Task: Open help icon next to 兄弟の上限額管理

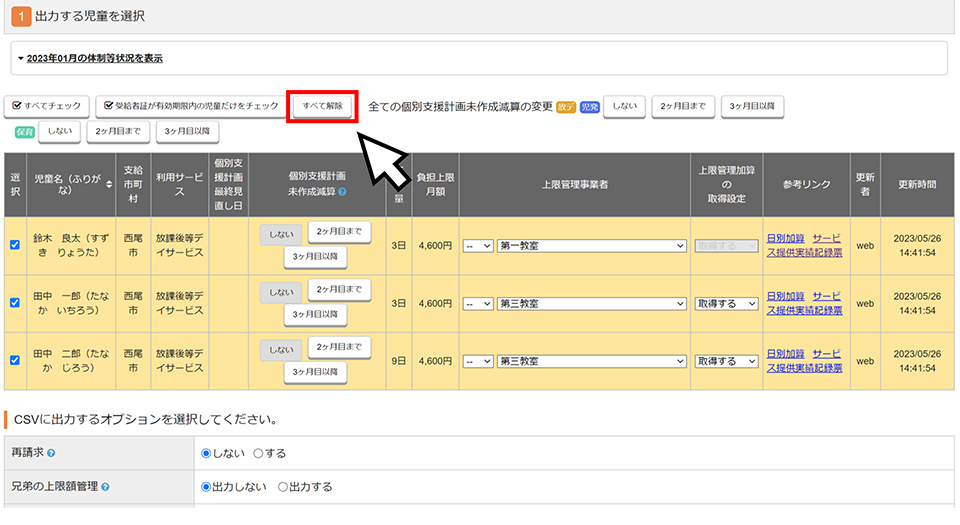Action: point(105,487)
